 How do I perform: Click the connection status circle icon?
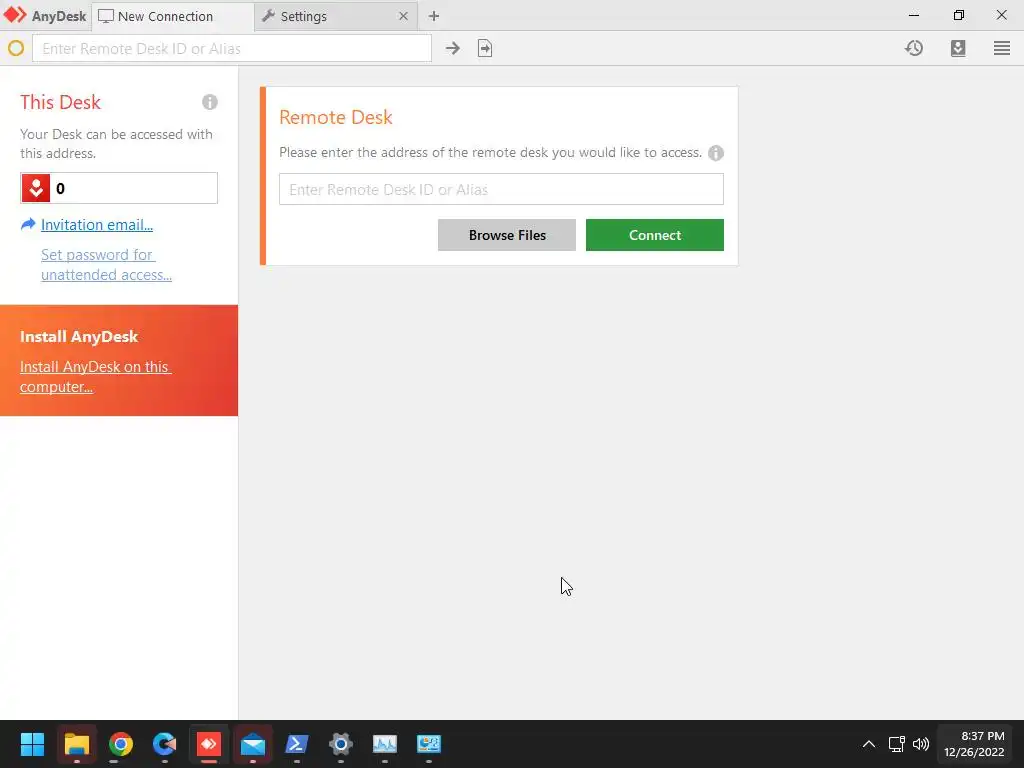click(16, 48)
